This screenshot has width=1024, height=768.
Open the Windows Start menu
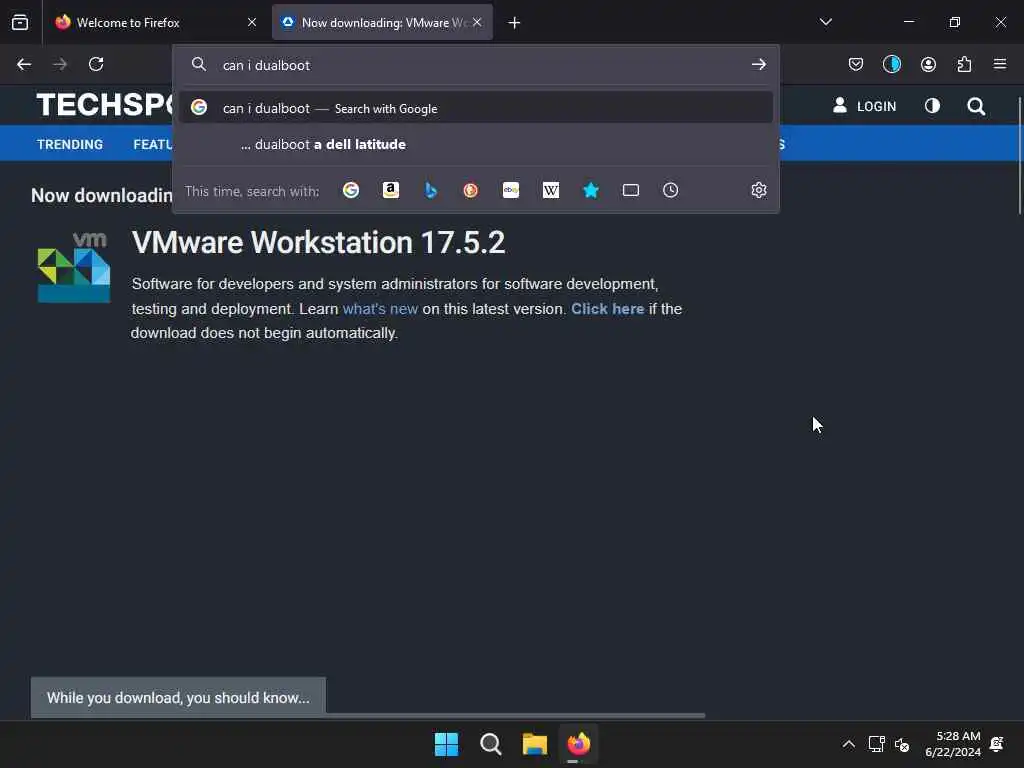447,744
